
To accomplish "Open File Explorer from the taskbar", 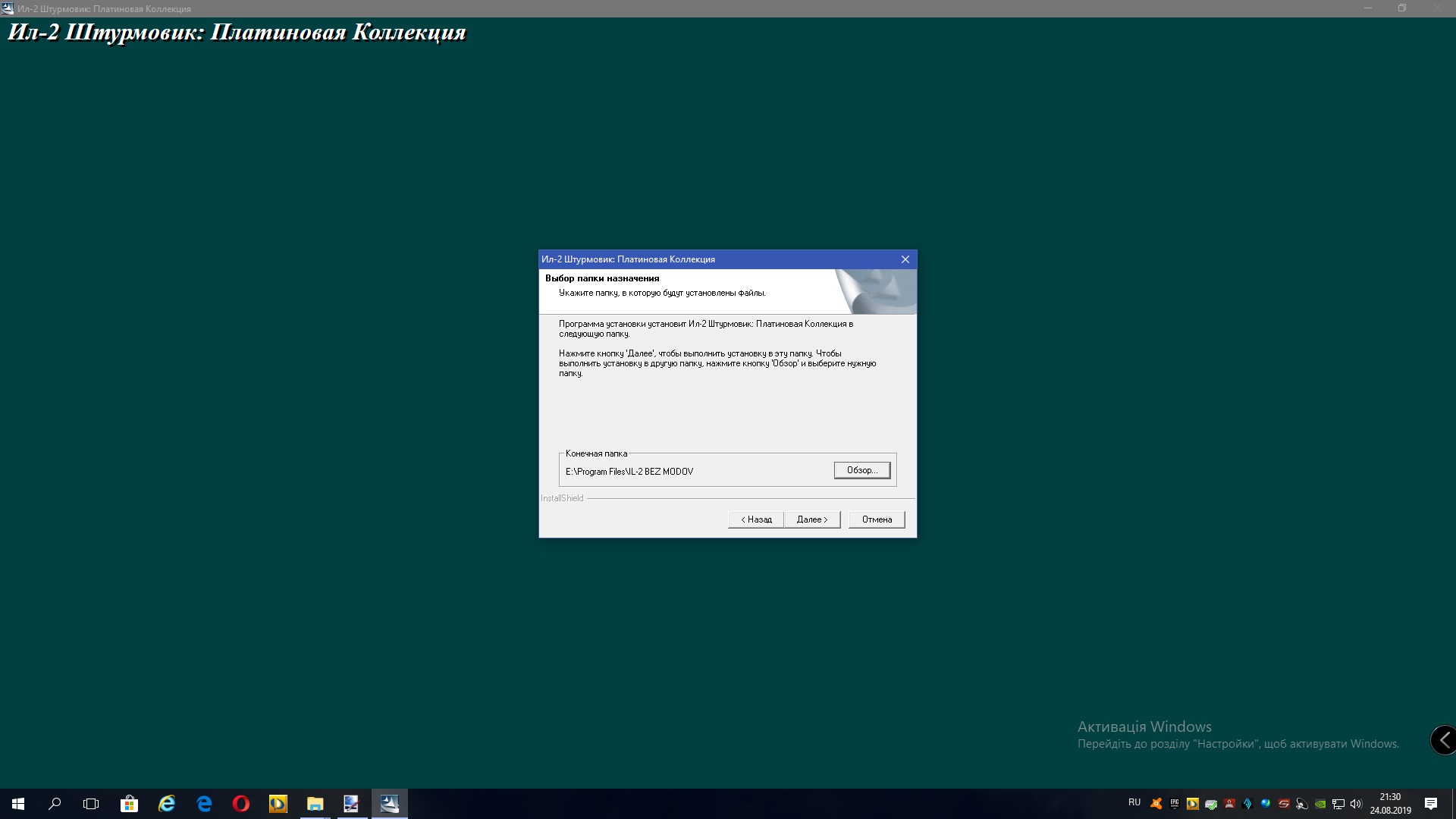I will coord(315,804).
